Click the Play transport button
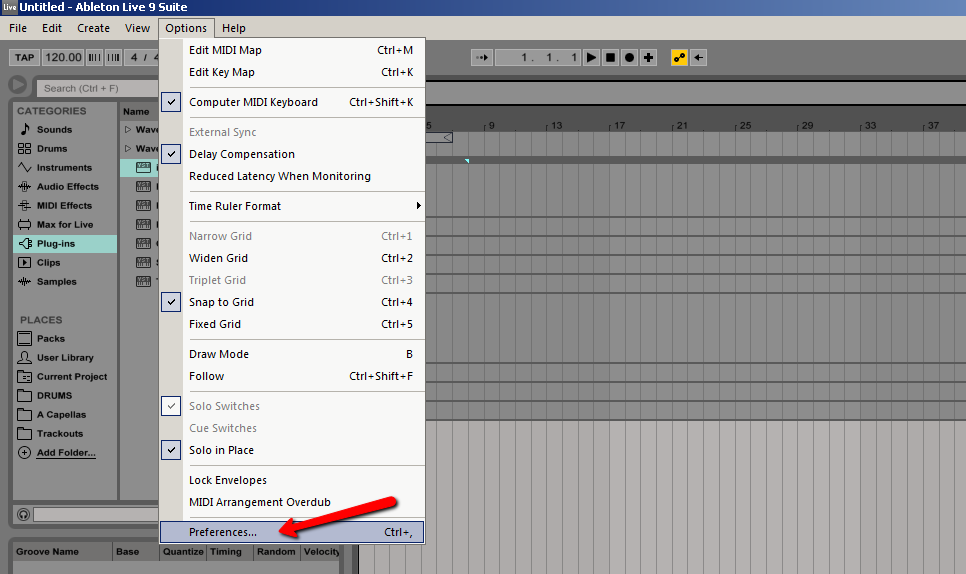This screenshot has height=574, width=966. (x=591, y=57)
